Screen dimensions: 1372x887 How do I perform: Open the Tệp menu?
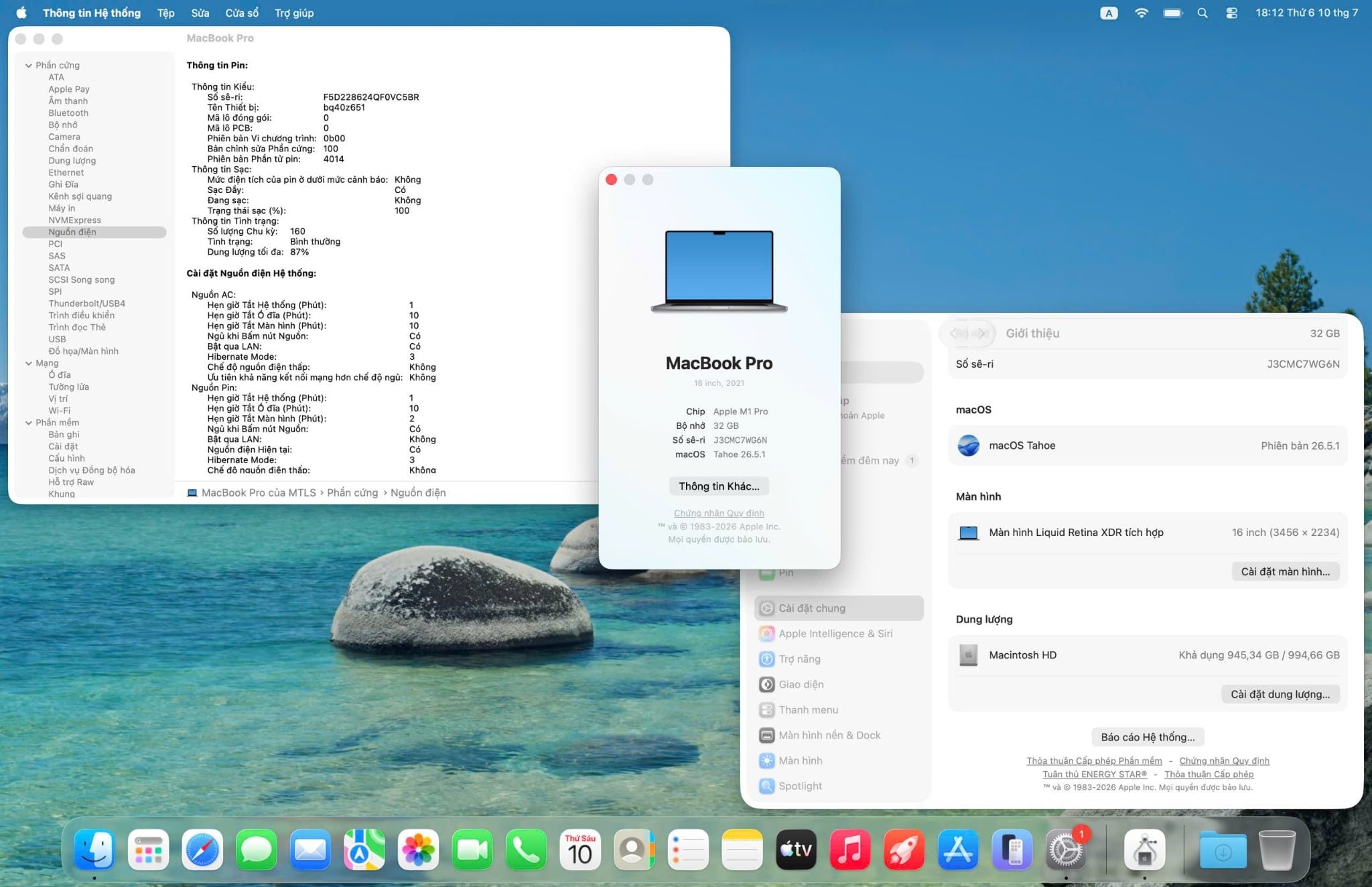[165, 13]
